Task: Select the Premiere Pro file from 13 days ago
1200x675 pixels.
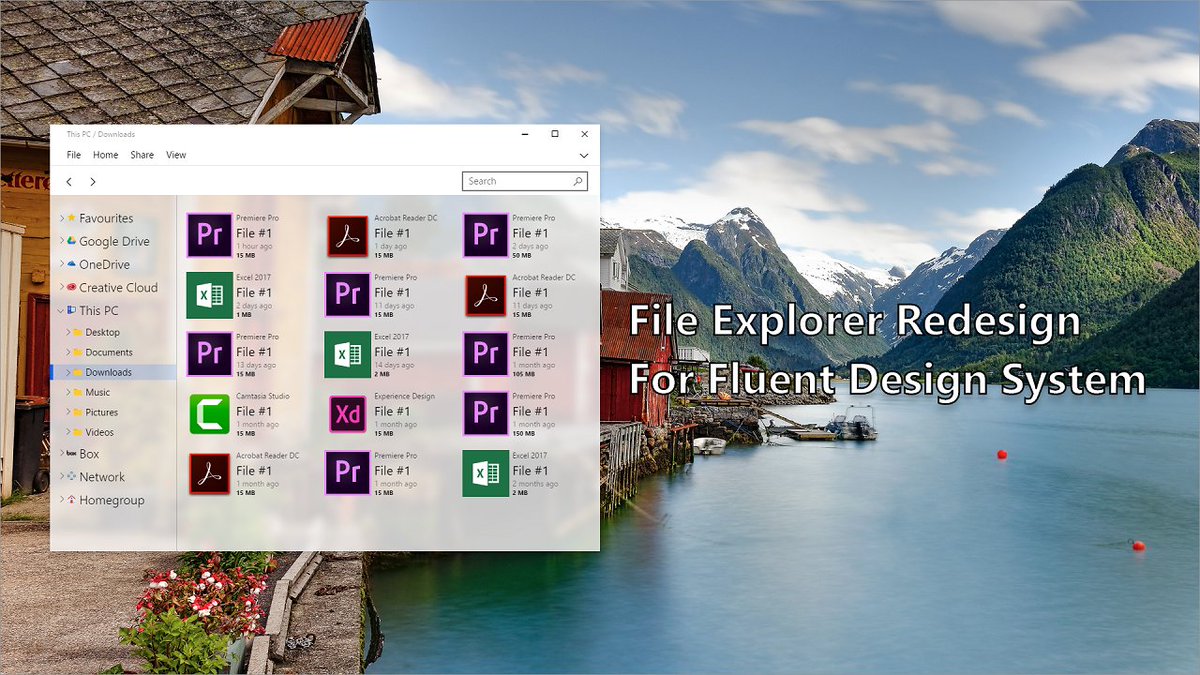Action: click(209, 354)
